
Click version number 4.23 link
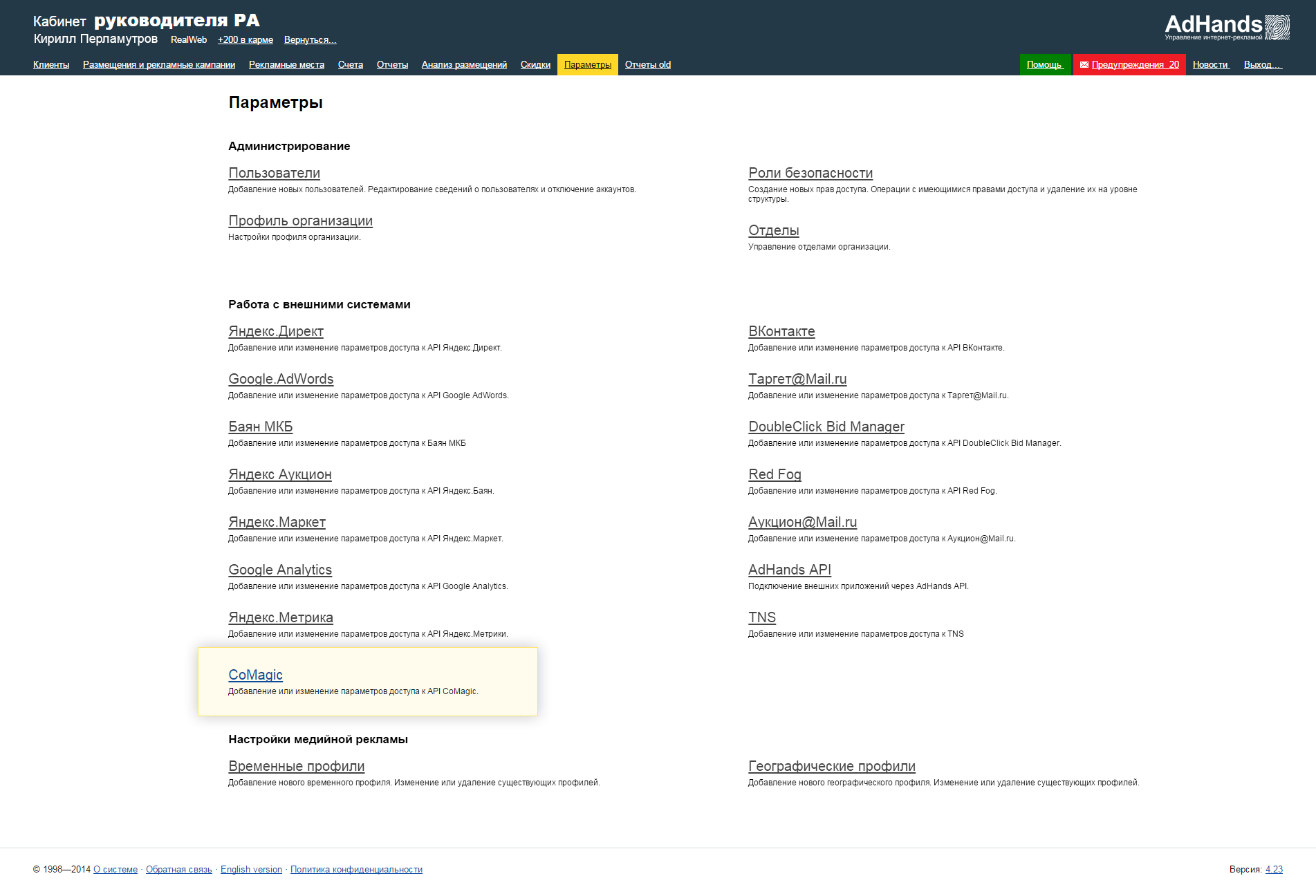[x=1274, y=870]
